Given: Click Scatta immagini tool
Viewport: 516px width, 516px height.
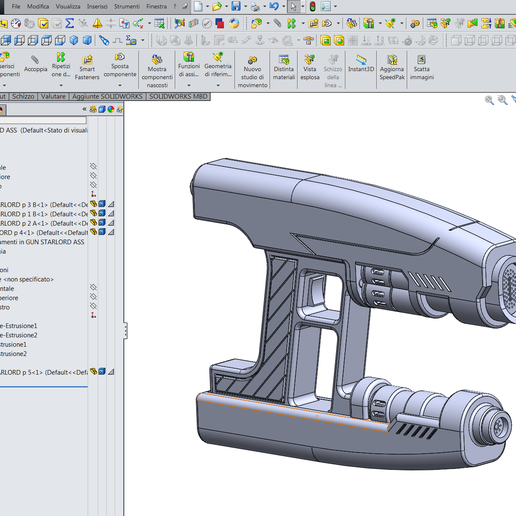Looking at the screenshot, I should click(422, 68).
